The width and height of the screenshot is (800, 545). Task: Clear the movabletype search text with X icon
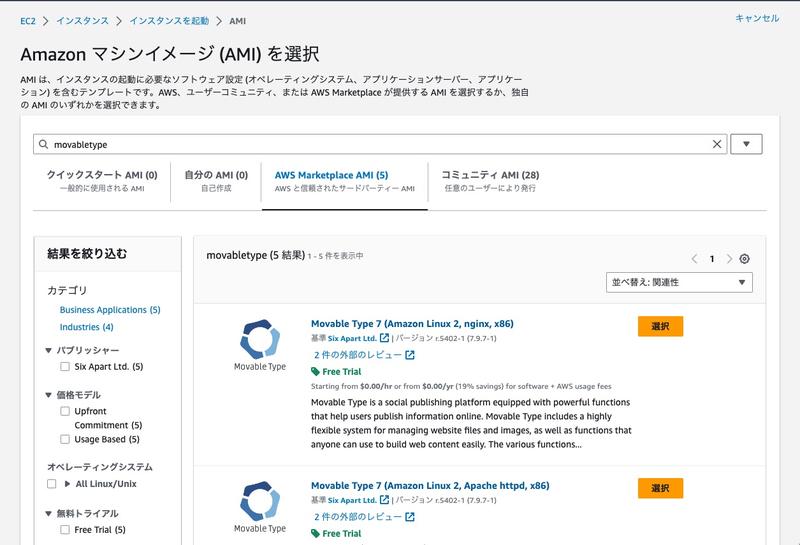click(x=717, y=144)
